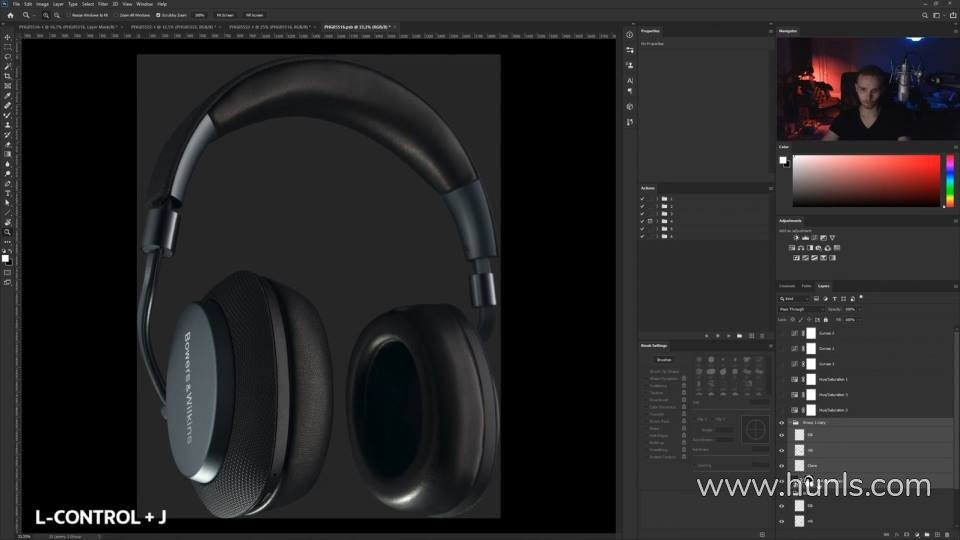Select the Move tool in the toolbar
This screenshot has width=960, height=540.
(7, 37)
